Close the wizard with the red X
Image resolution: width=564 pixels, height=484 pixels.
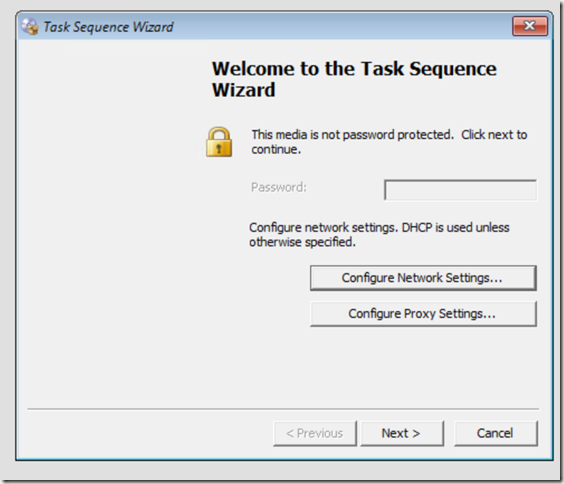point(530,26)
